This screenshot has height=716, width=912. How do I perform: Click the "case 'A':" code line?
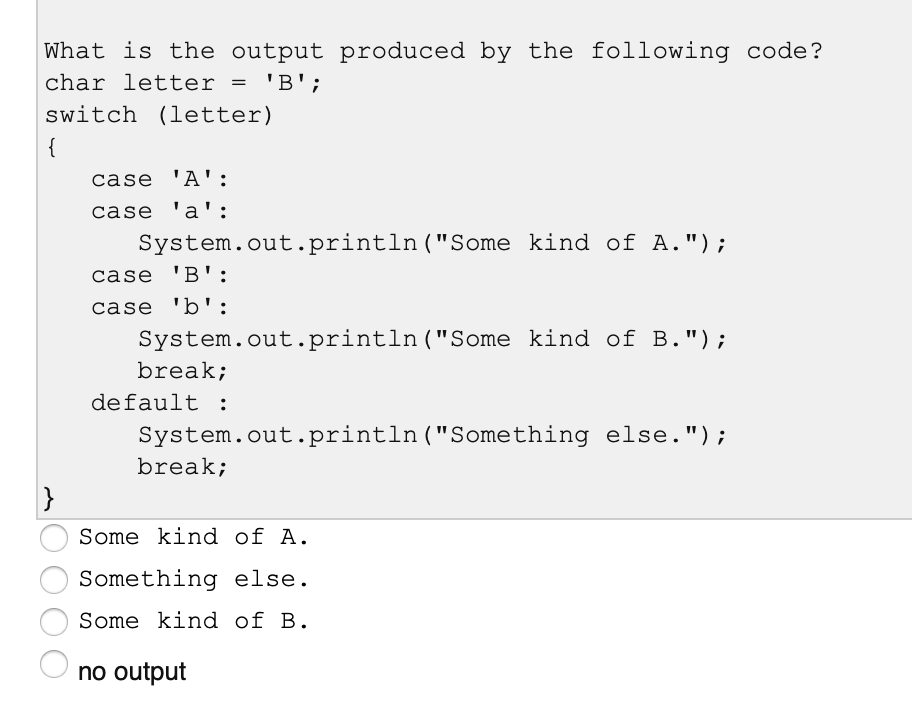(160, 179)
